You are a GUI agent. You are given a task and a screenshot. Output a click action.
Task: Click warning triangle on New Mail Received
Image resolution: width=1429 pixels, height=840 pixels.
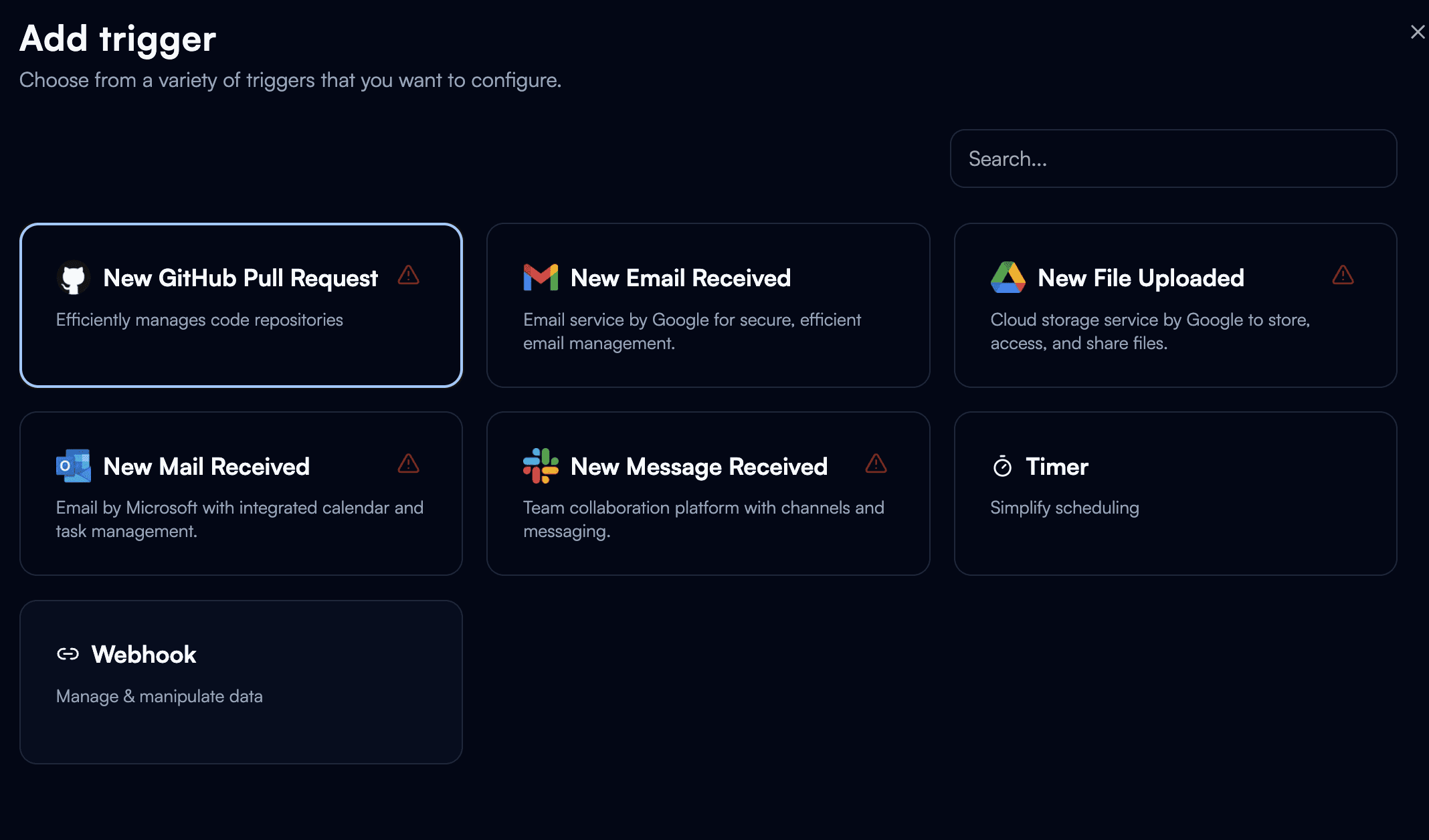tap(408, 463)
